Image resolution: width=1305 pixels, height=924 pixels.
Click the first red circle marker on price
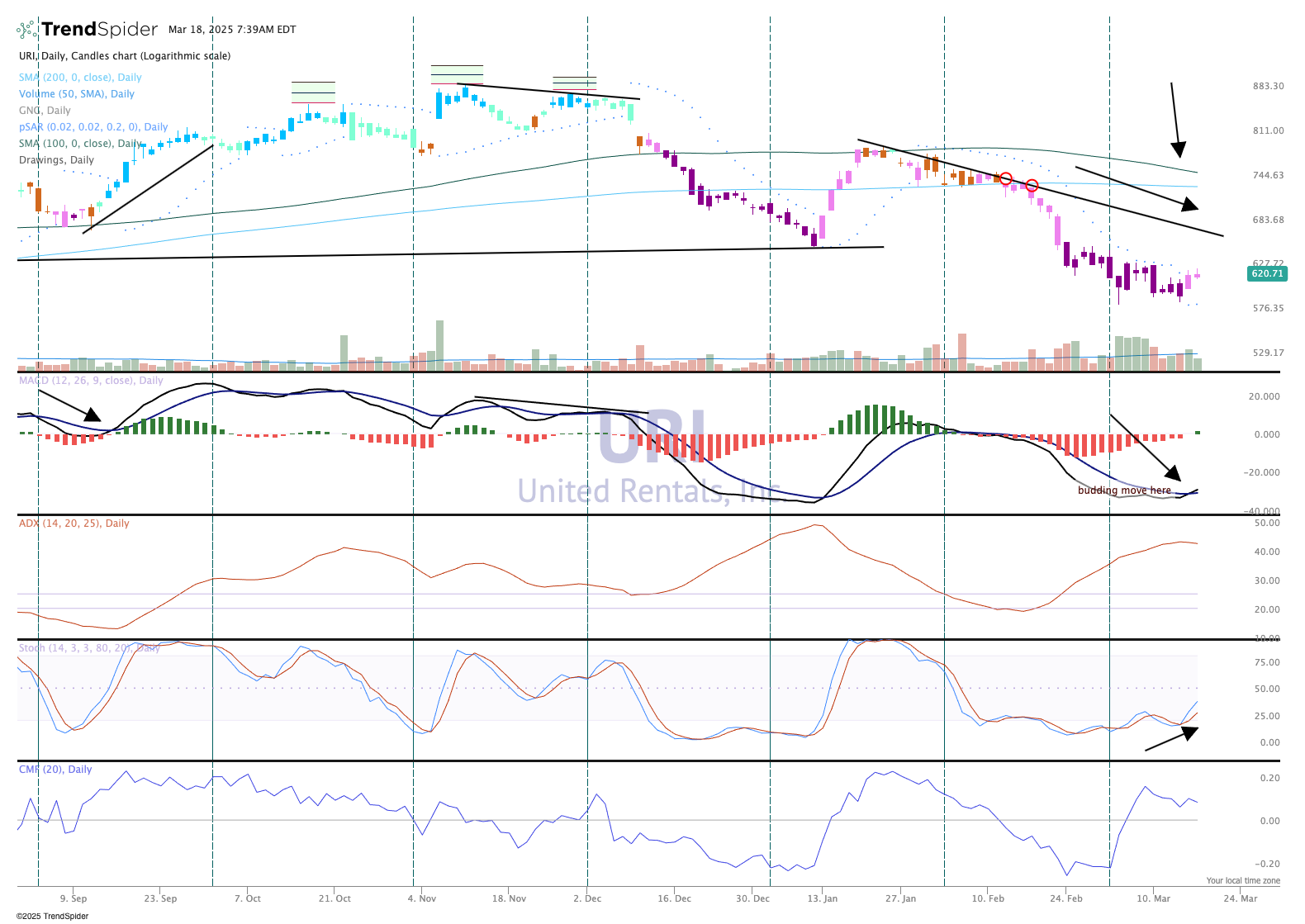tap(1005, 178)
